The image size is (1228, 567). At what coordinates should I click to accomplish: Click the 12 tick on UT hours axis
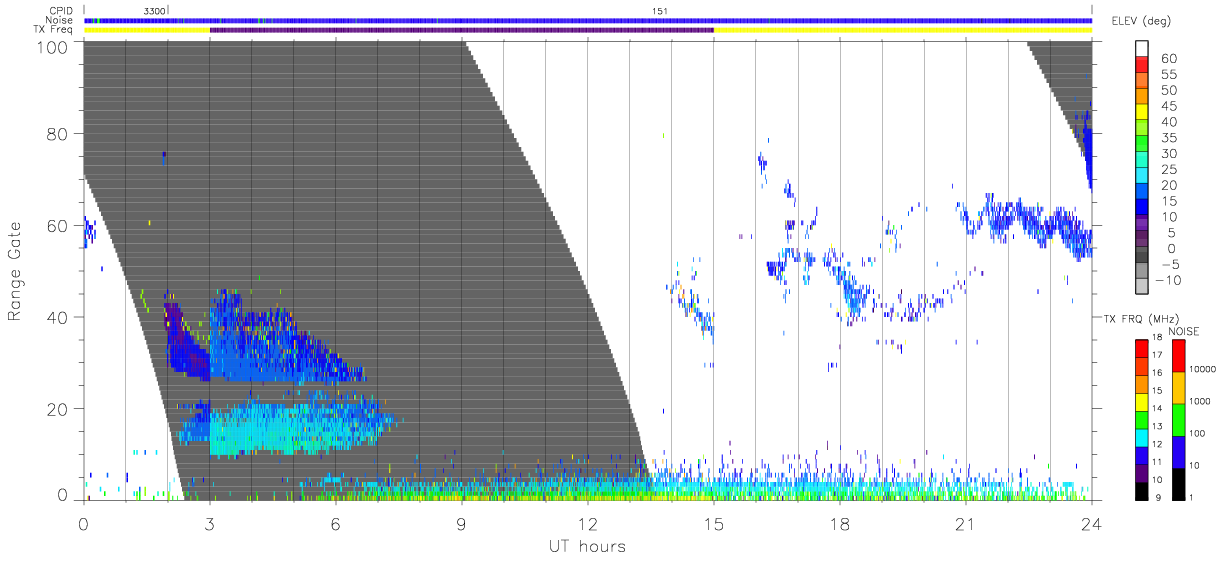[x=587, y=524]
